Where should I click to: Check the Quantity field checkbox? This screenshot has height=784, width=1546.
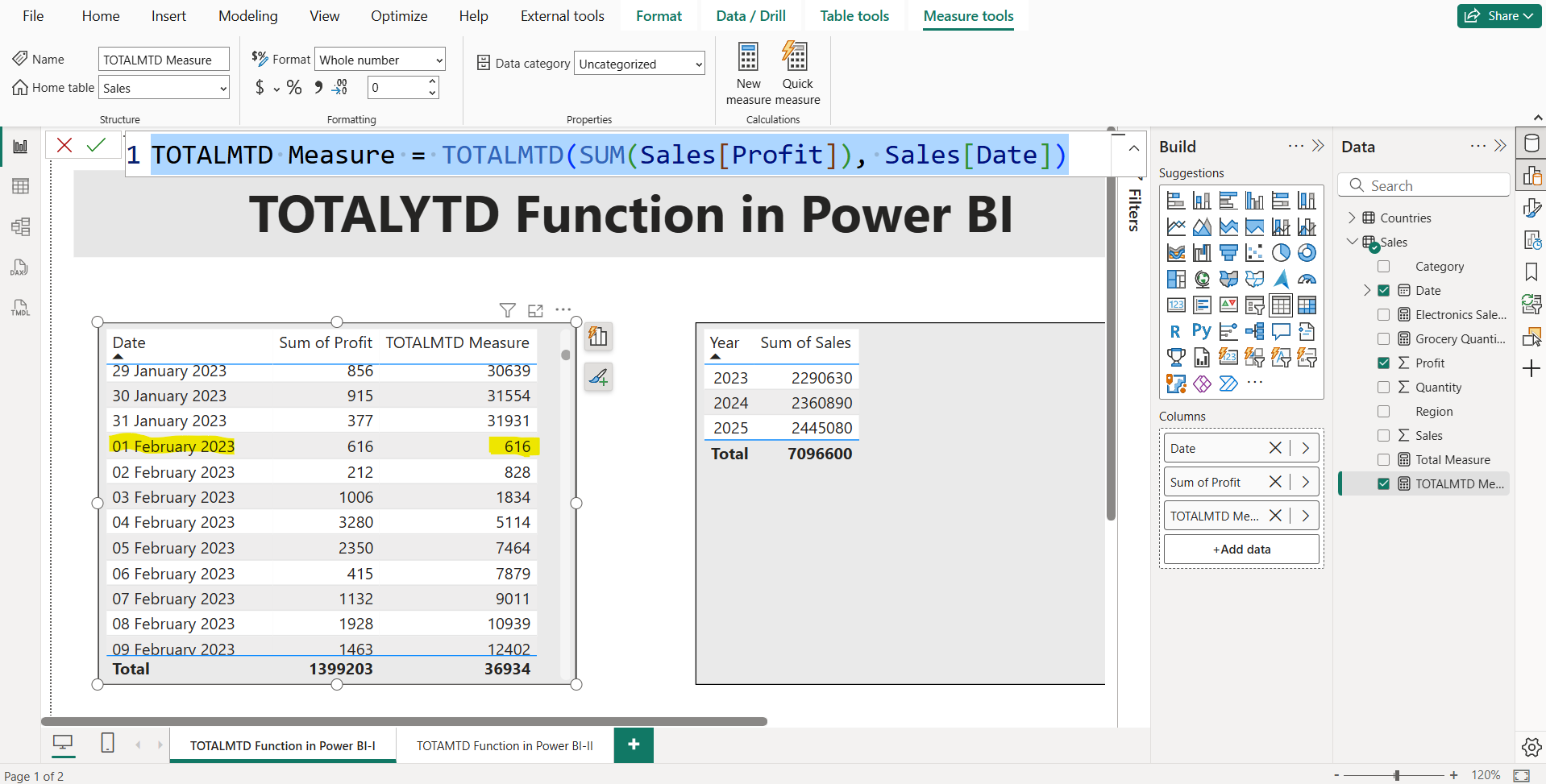tap(1384, 387)
